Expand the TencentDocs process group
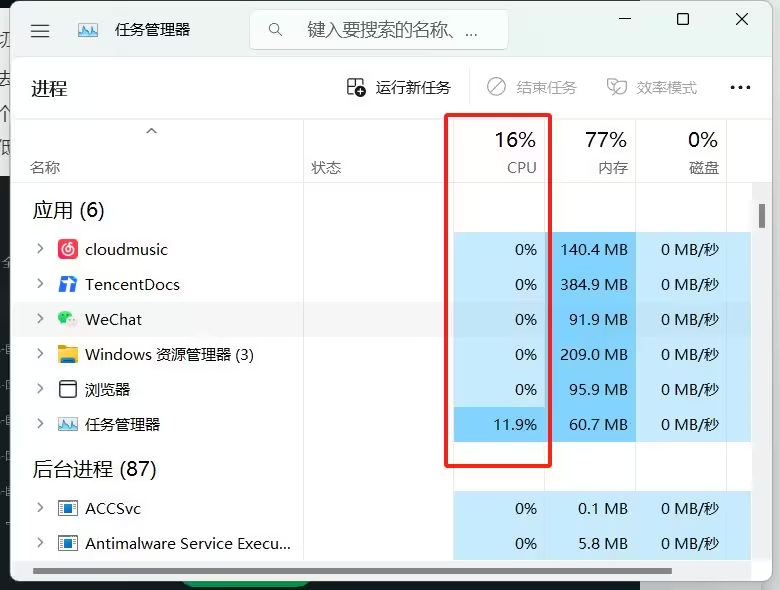780x590 pixels. [x=40, y=284]
